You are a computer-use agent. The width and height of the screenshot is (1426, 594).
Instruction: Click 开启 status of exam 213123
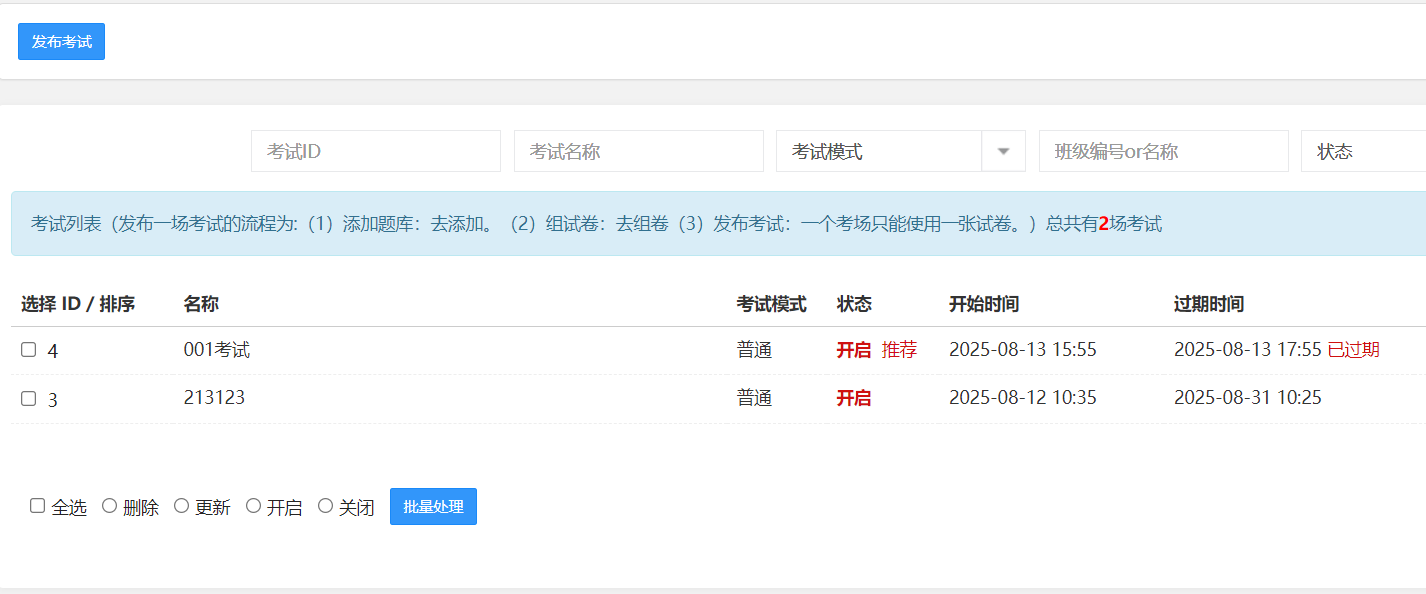[853, 398]
